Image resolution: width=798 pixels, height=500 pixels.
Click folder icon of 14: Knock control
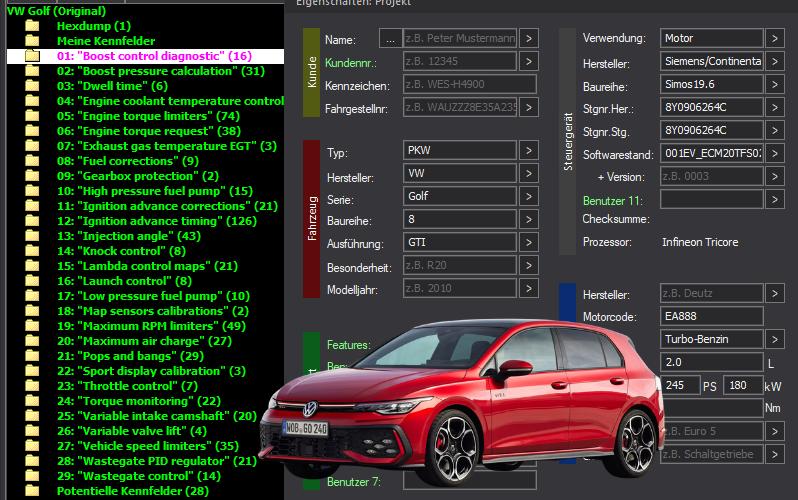32,251
